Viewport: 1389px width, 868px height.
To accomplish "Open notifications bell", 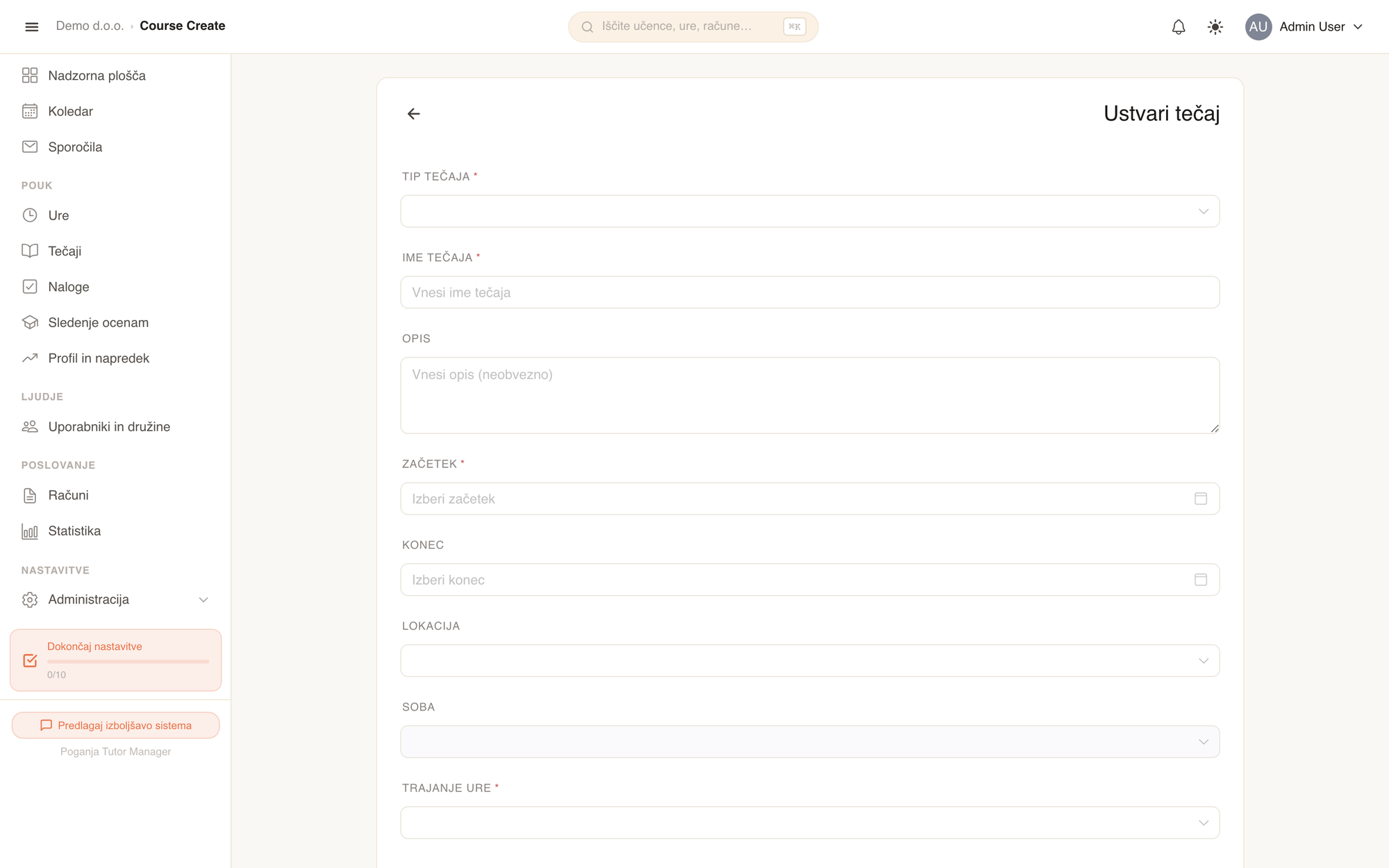I will click(1179, 26).
